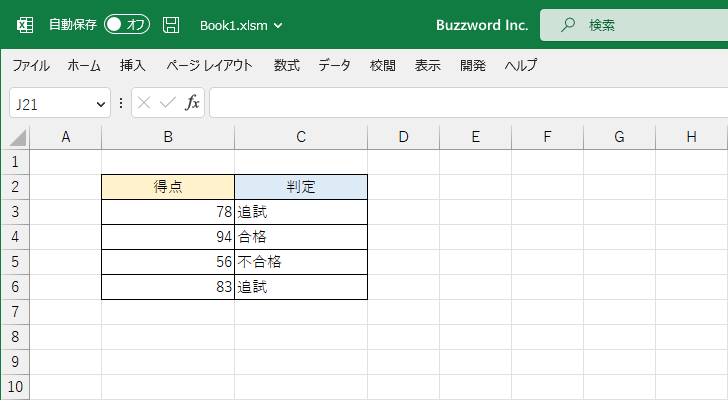
Task: Select column F header
Action: point(547,137)
